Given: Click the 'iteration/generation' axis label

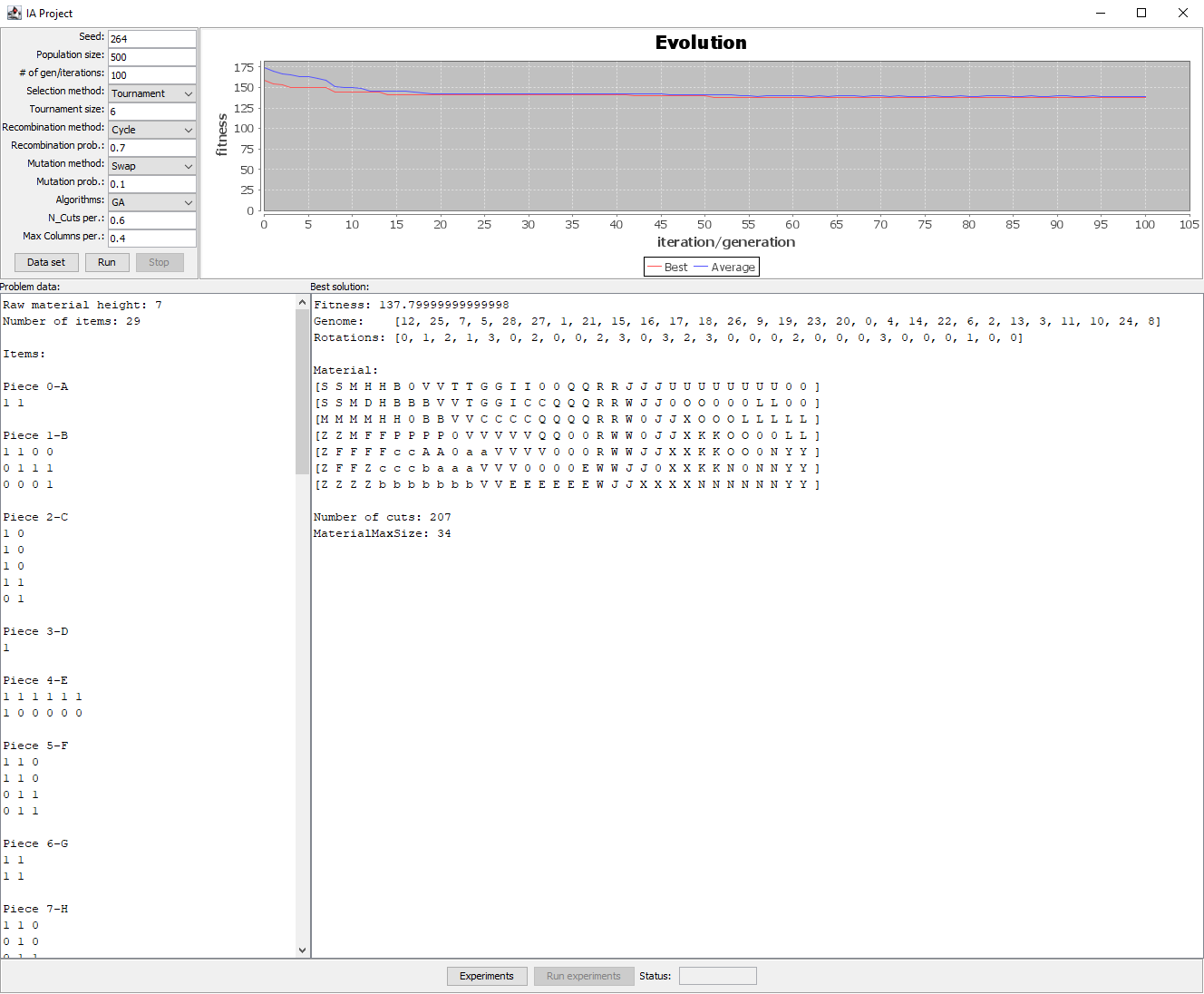Looking at the screenshot, I should [726, 242].
